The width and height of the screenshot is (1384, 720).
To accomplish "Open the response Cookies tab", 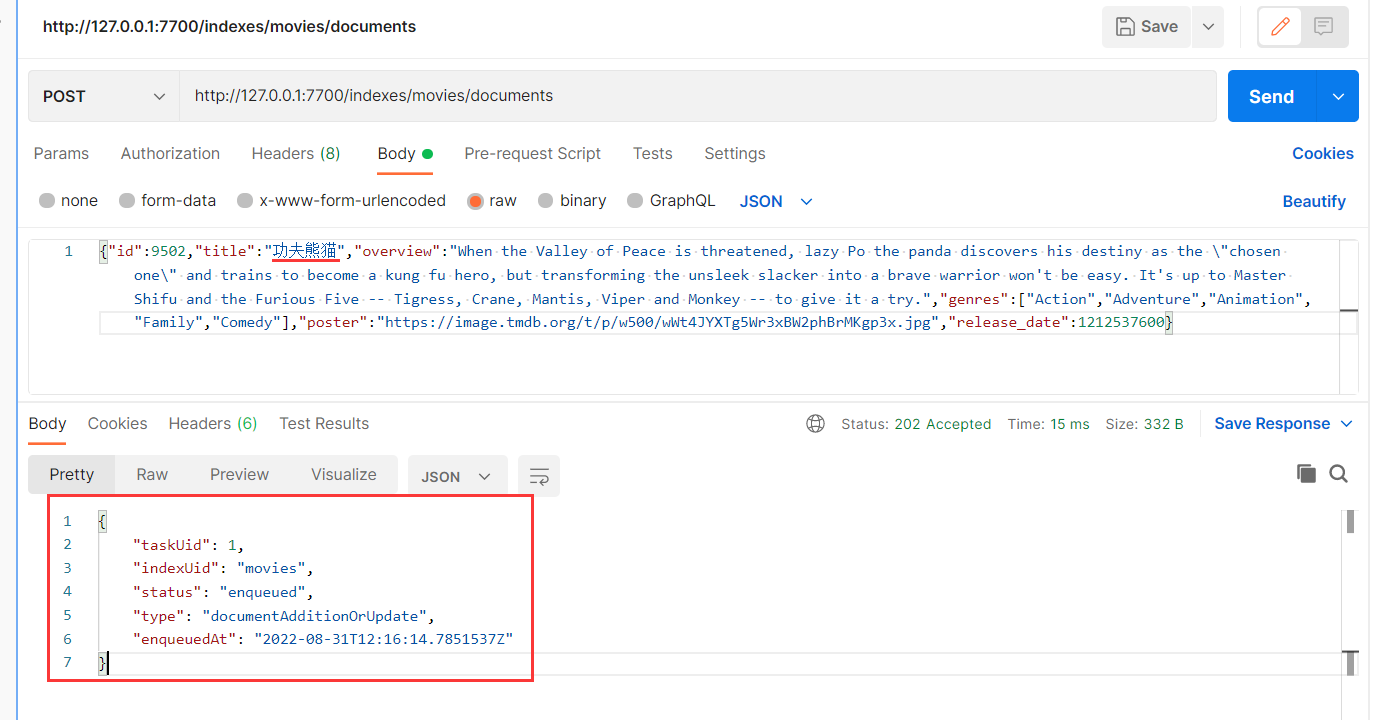I will [x=117, y=424].
